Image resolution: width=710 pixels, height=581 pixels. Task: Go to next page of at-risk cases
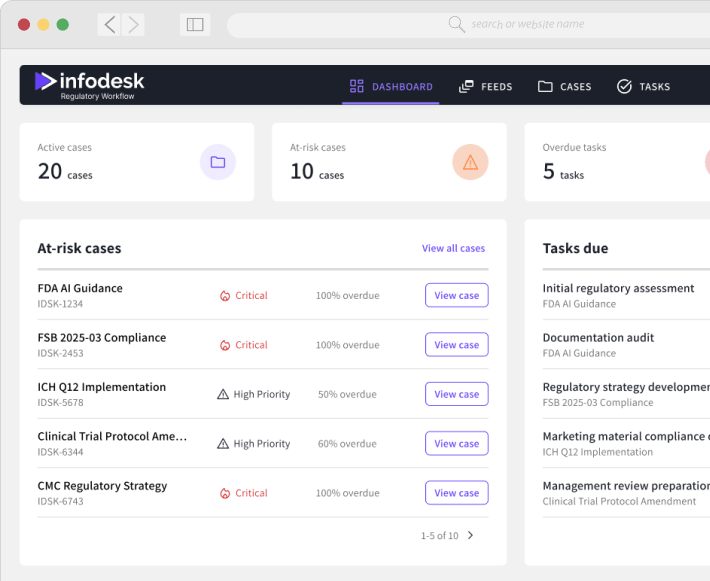click(470, 535)
